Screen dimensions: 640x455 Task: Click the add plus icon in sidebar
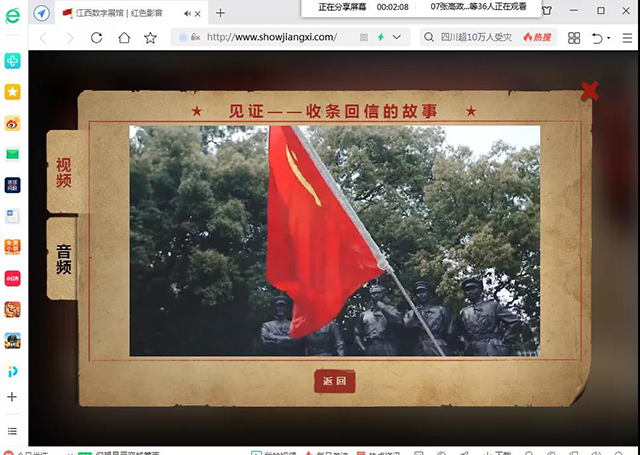tap(12, 397)
